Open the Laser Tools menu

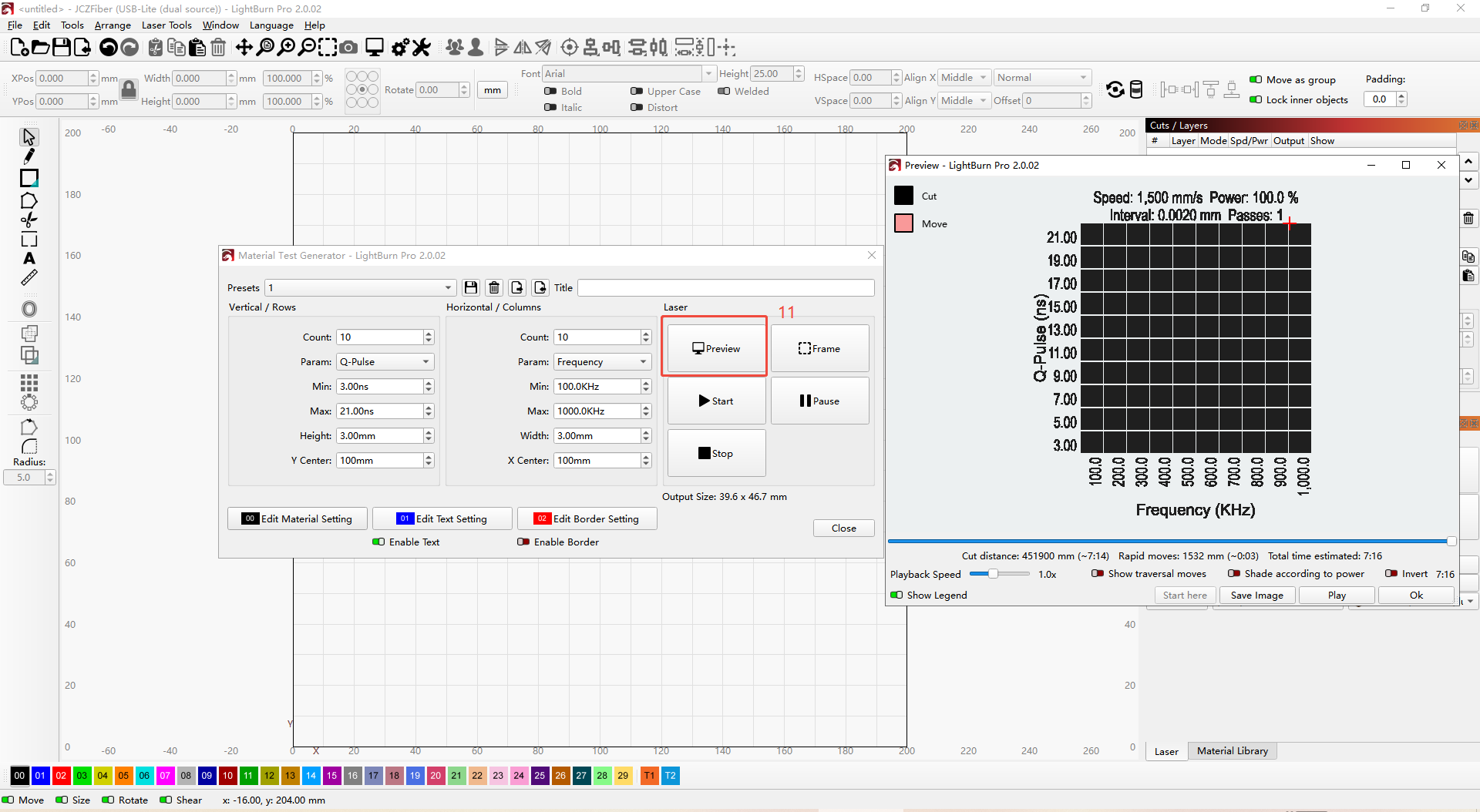[166, 25]
